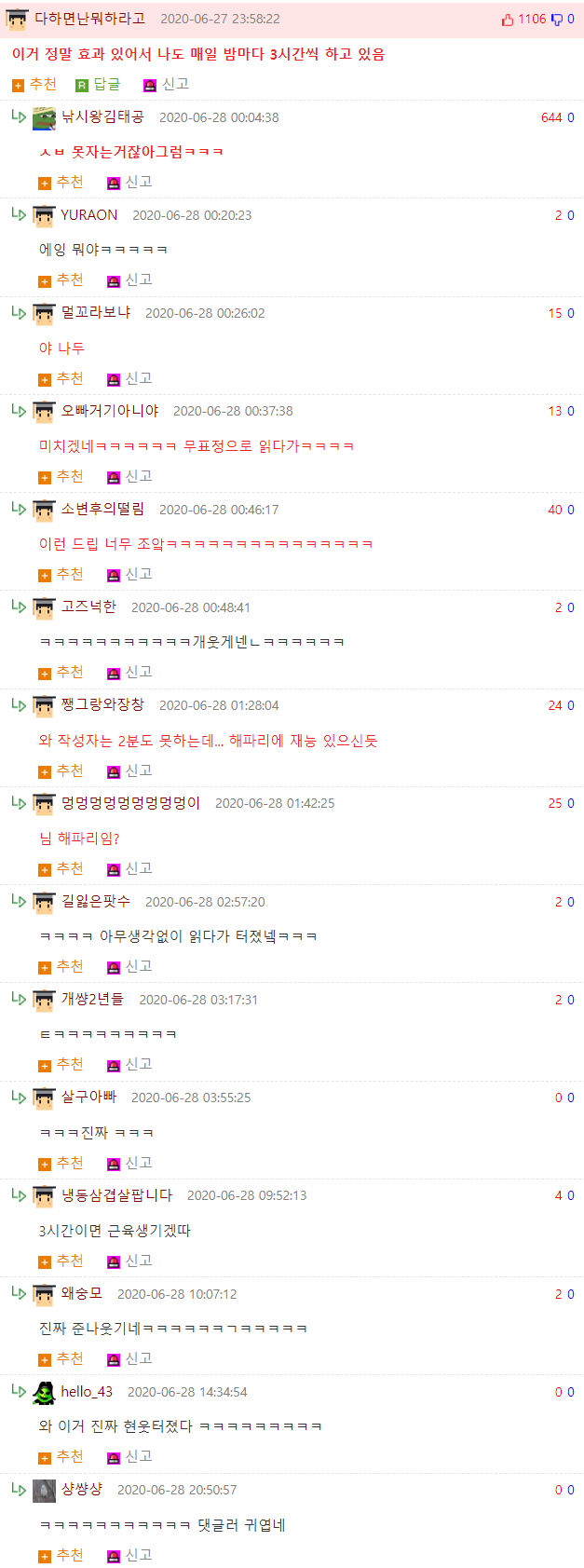584x1568 pixels.
Task: Click orange 추천 icon under 살구아빠's reply
Action: click(45, 1165)
